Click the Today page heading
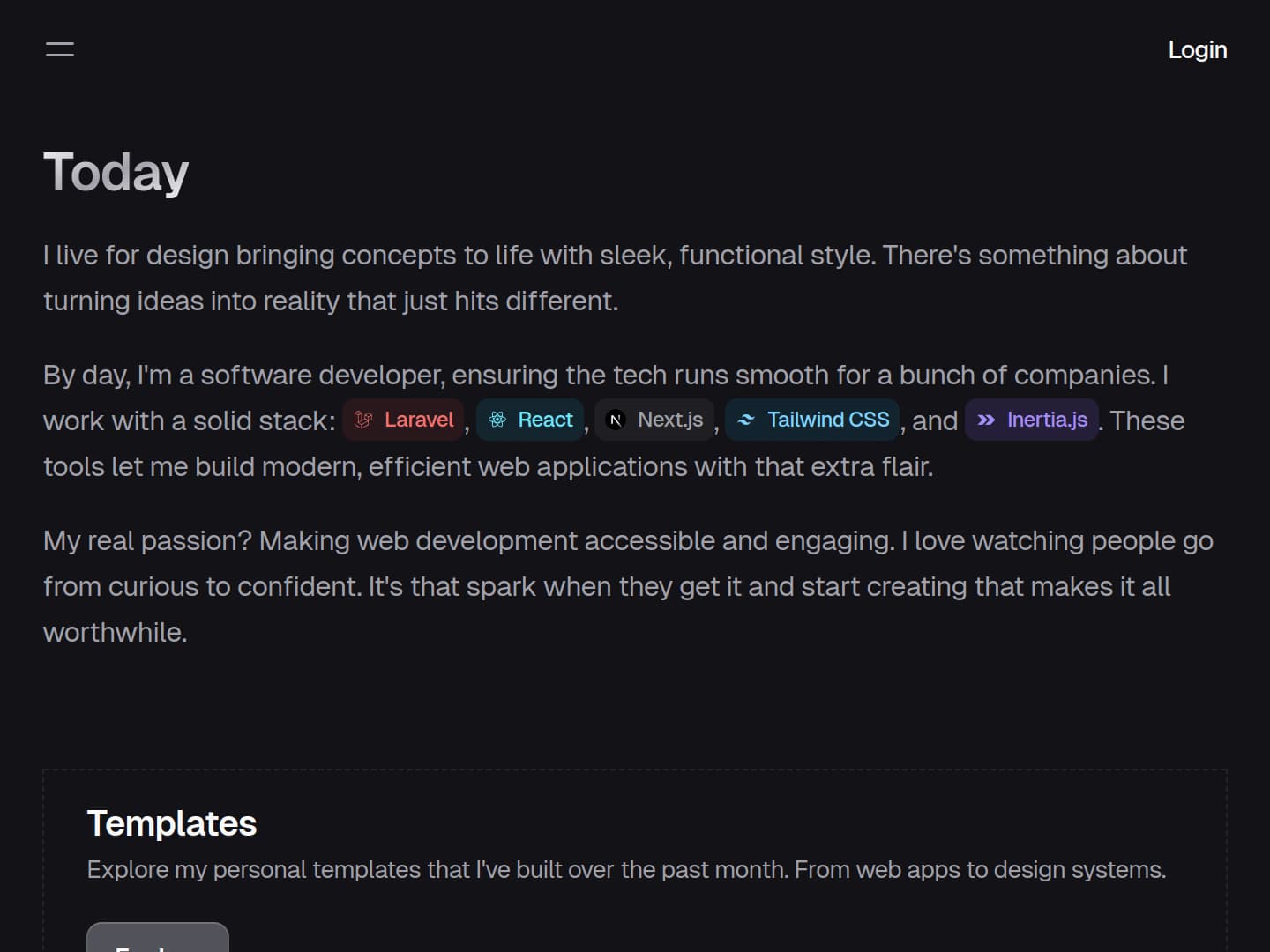 pos(116,172)
